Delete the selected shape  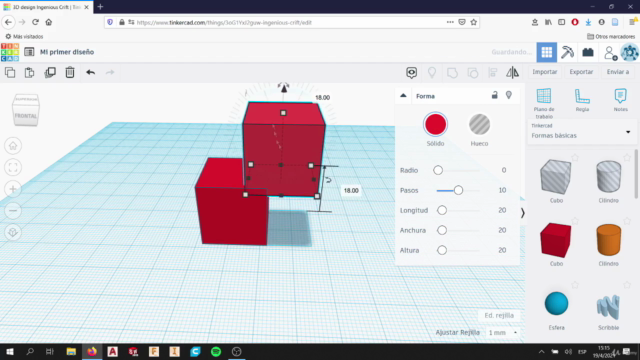[70, 73]
